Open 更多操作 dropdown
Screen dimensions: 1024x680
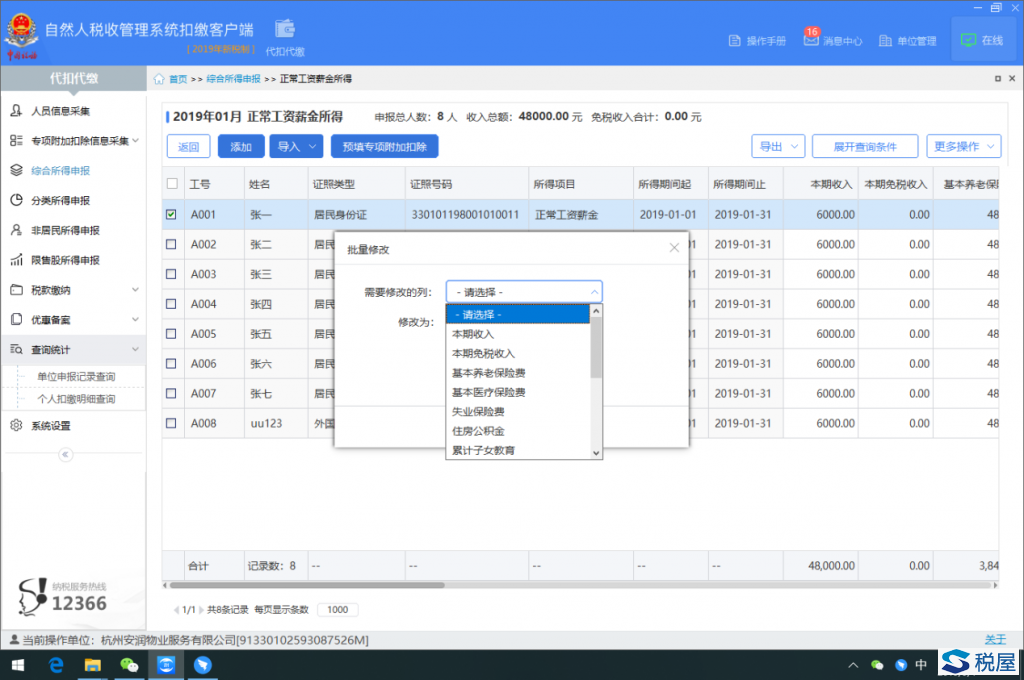(963, 146)
